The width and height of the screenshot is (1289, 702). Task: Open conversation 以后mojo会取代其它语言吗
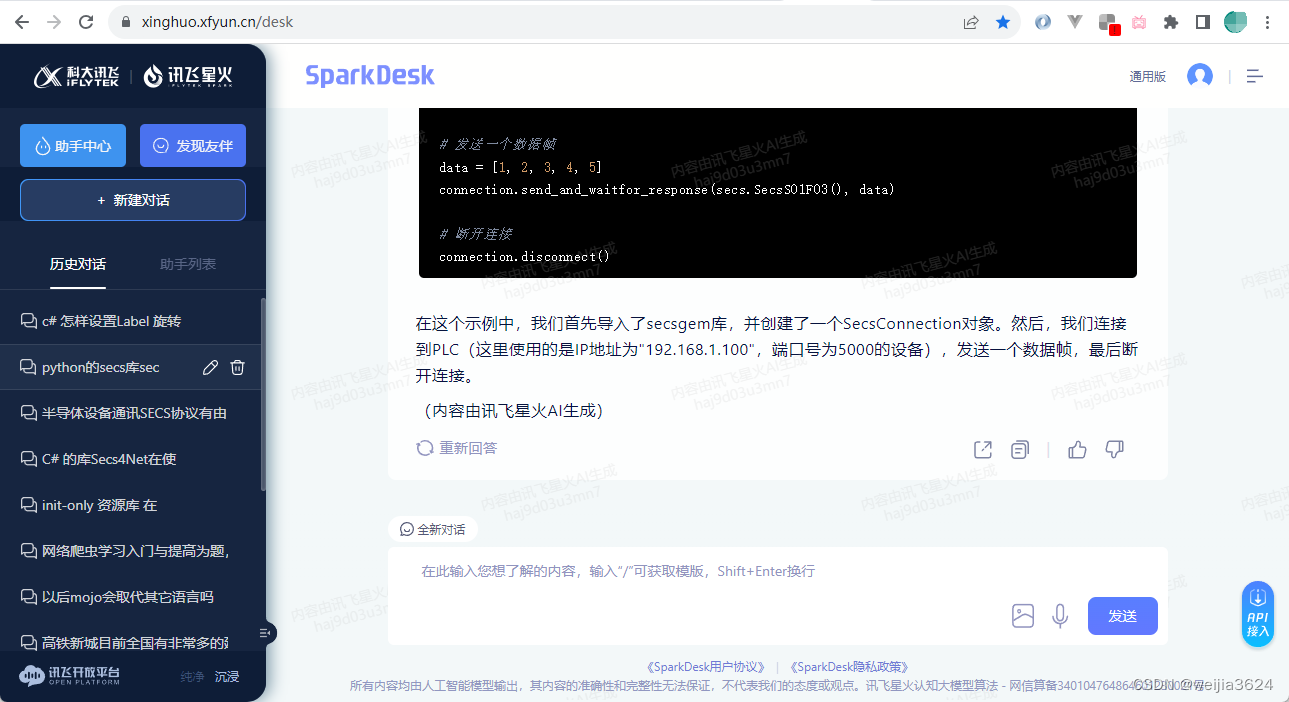point(130,597)
